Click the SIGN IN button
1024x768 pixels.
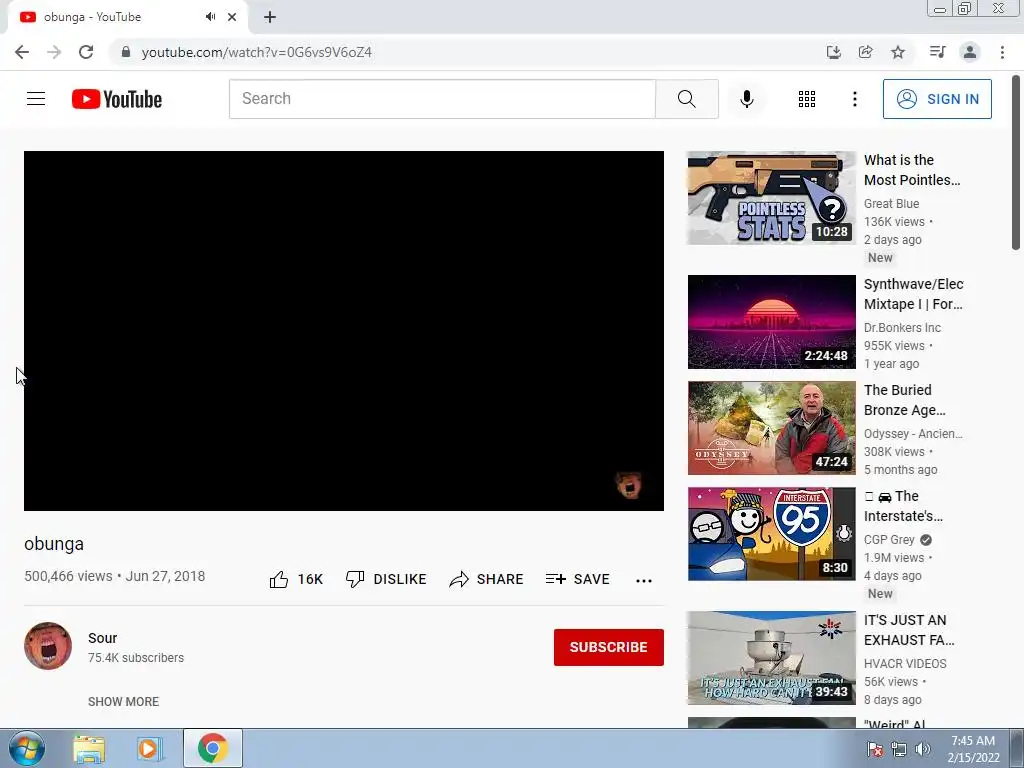click(937, 99)
